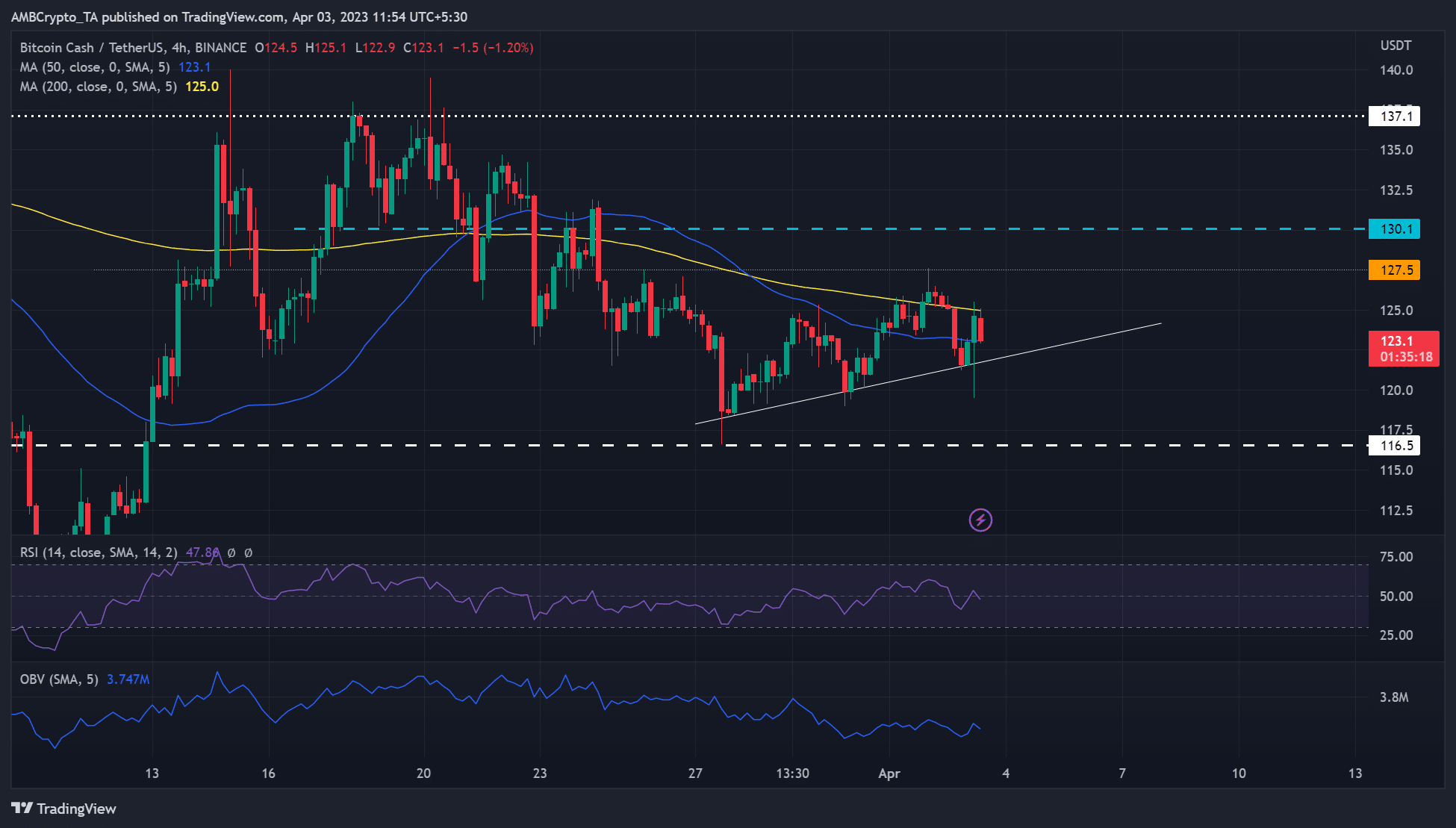Click BINANCE exchange name in the legend
The height and width of the screenshot is (828, 1456).
point(220,47)
